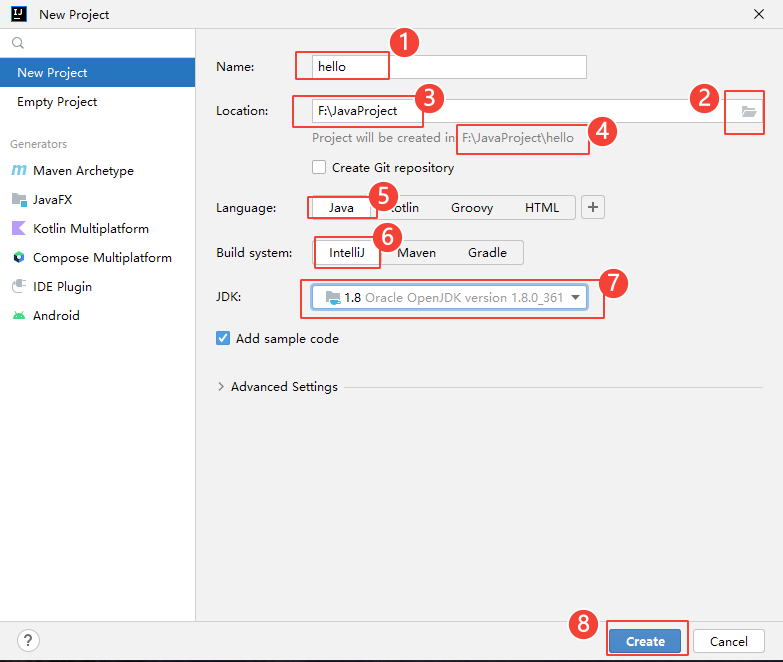Image resolution: width=783 pixels, height=662 pixels.
Task: Select Groovy as project language
Action: (472, 208)
